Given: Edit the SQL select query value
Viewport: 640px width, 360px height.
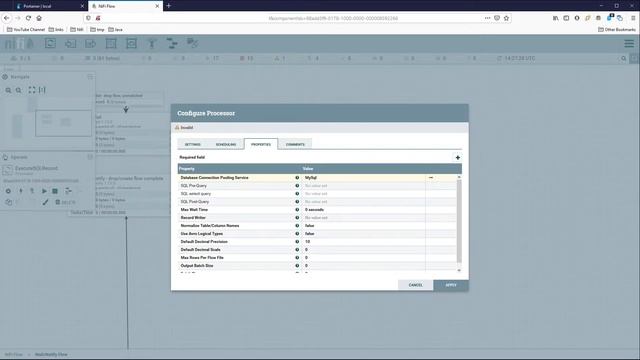Looking at the screenshot, I should (363, 193).
